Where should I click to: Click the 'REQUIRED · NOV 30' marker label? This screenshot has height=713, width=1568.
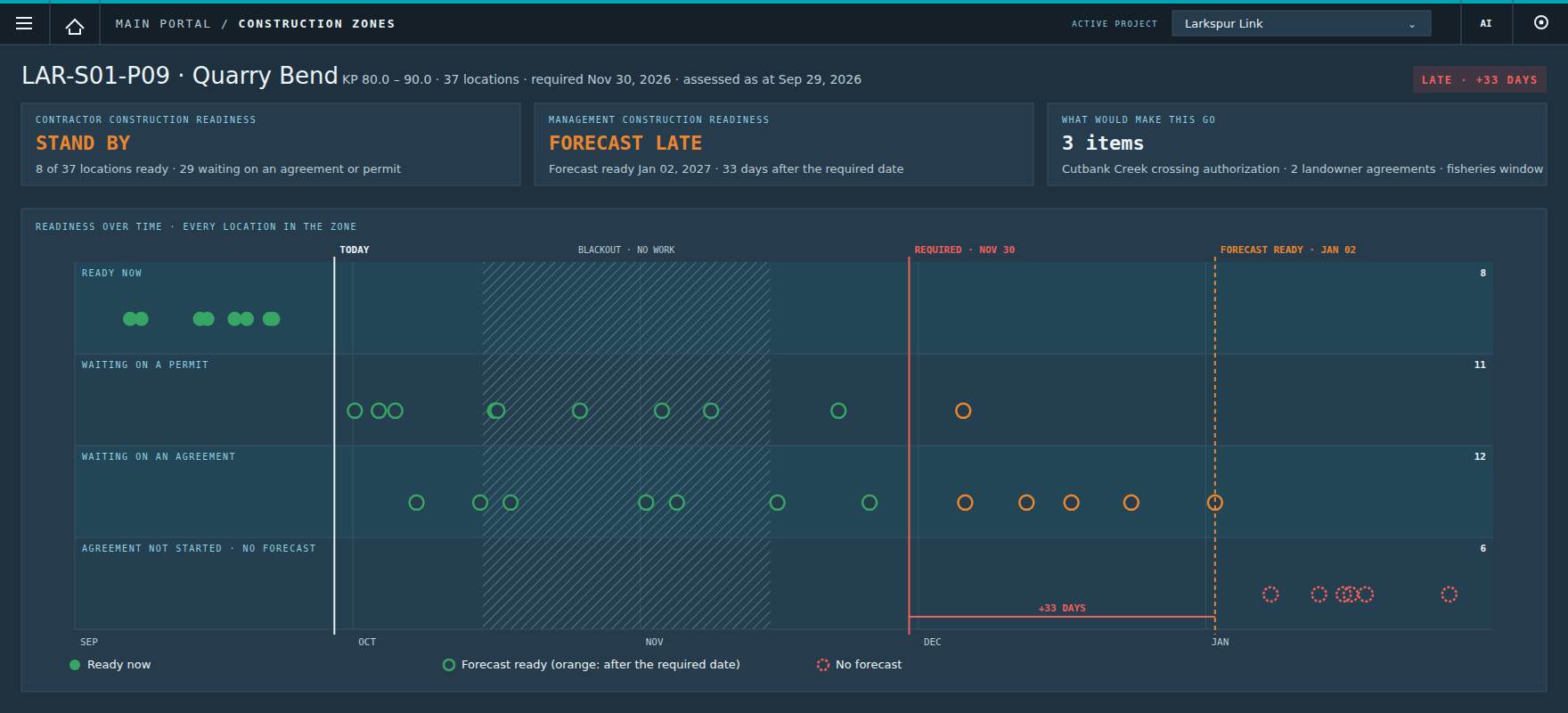pos(965,250)
